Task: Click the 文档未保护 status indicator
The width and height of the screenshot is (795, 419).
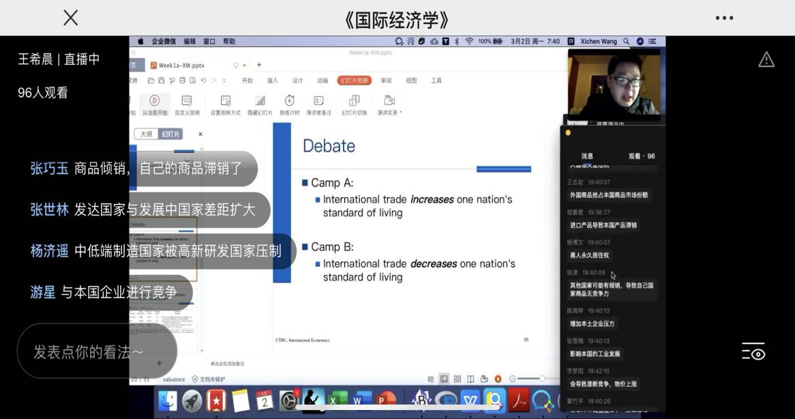Action: click(x=211, y=380)
